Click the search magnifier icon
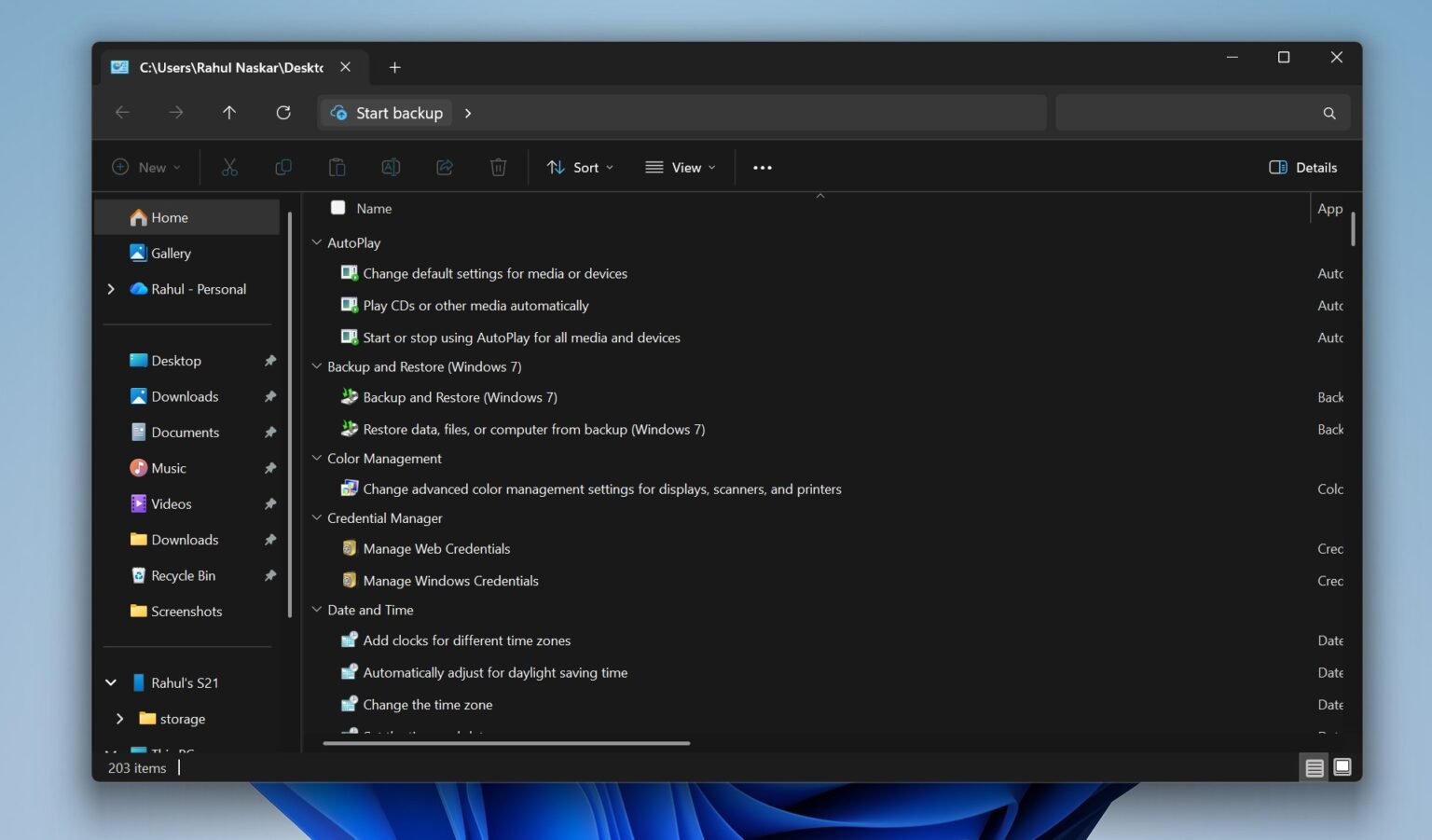The height and width of the screenshot is (840, 1432). (x=1329, y=113)
